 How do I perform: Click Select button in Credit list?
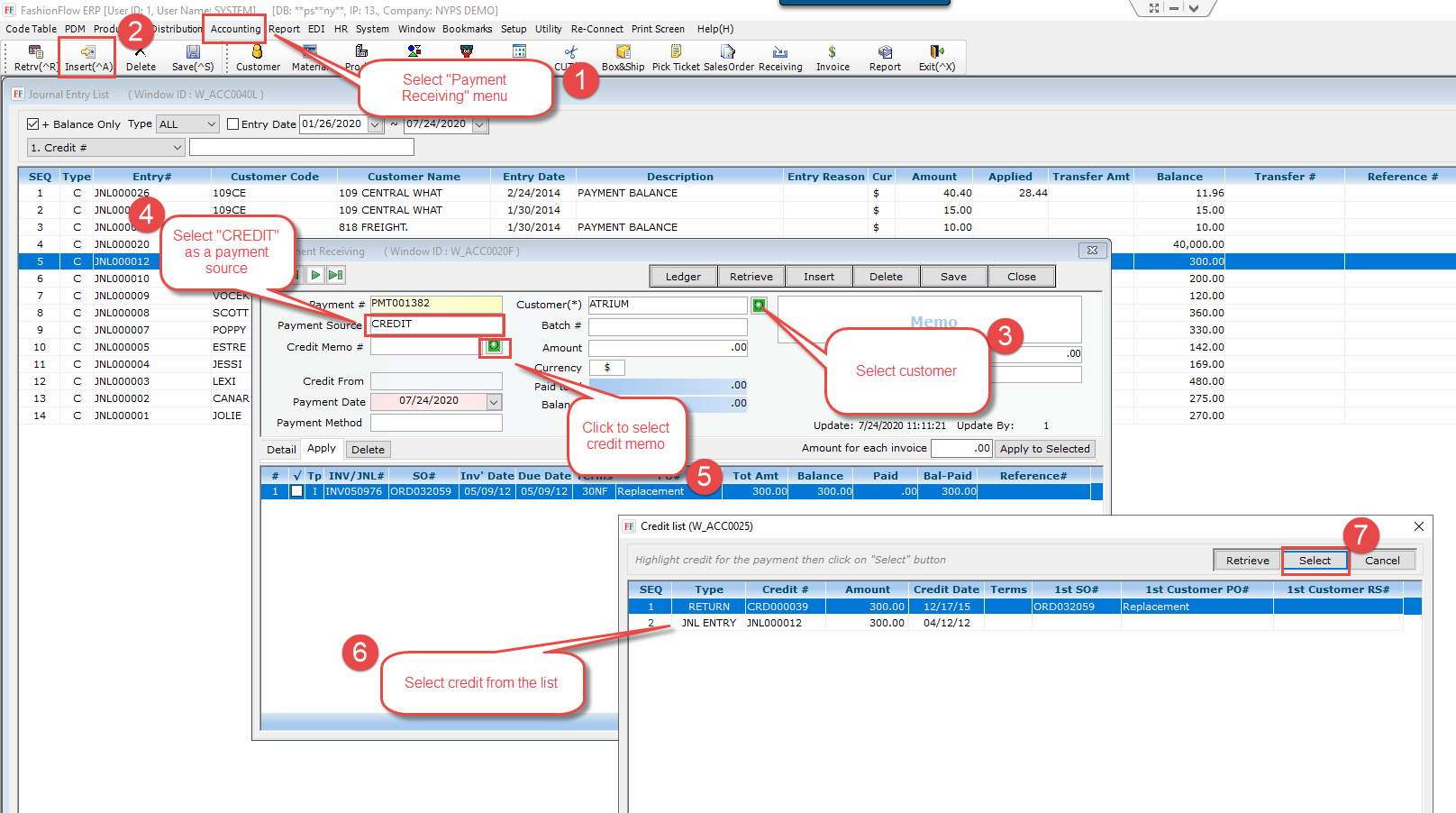pyautogui.click(x=1315, y=561)
